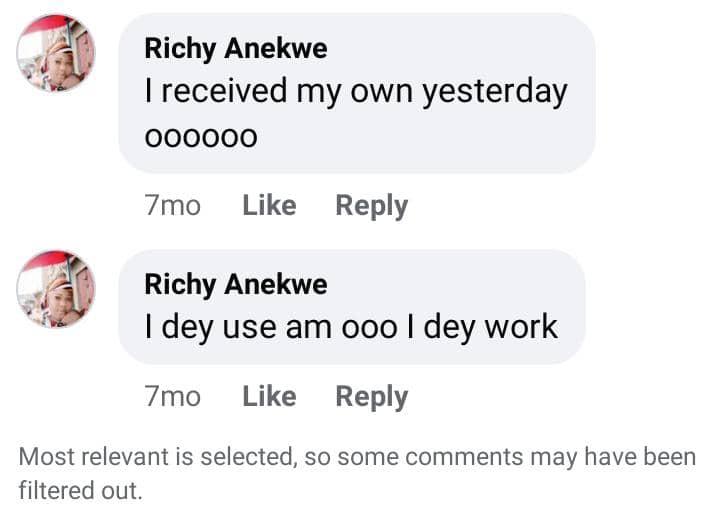Like the 'I dey use am ooo' comment
Viewport: 720px width, 515px height.
pos(269,397)
